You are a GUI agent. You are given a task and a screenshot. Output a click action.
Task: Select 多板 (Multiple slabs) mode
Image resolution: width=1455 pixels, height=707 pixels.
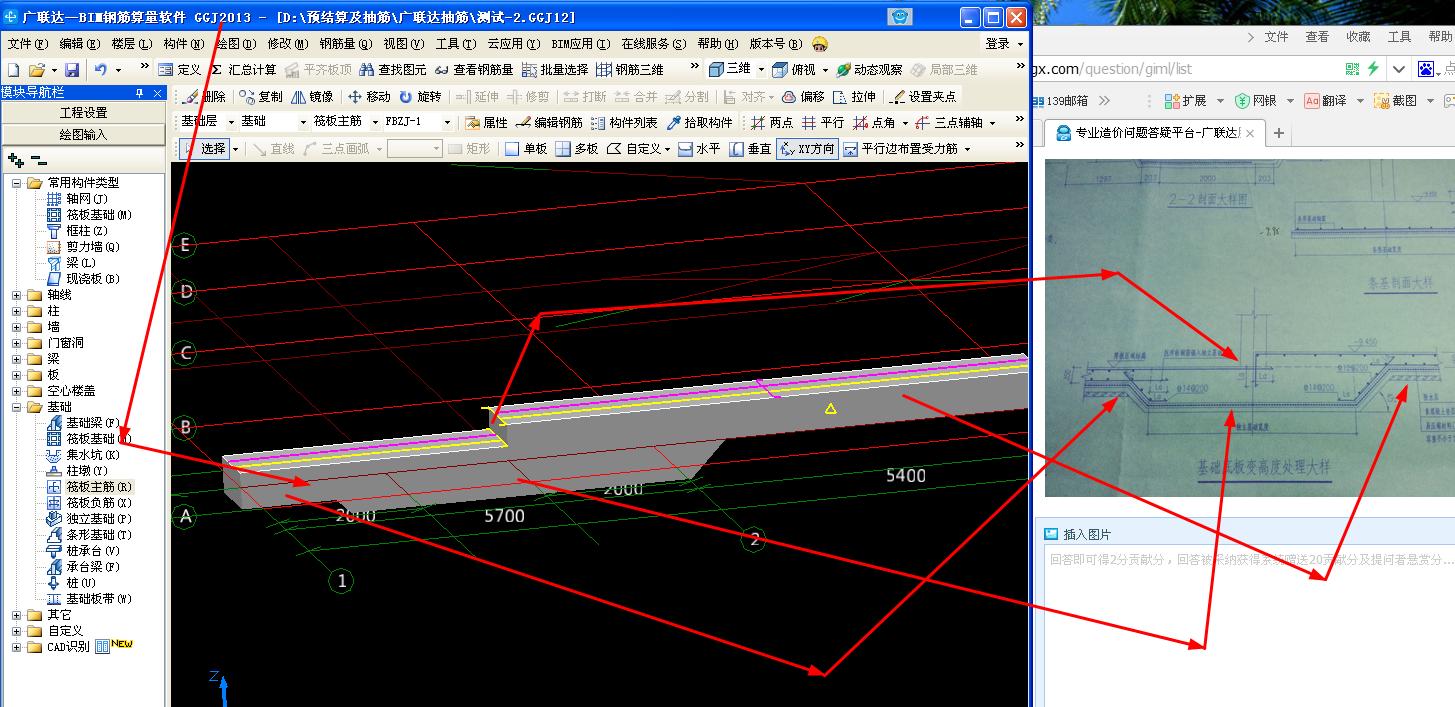click(x=577, y=148)
